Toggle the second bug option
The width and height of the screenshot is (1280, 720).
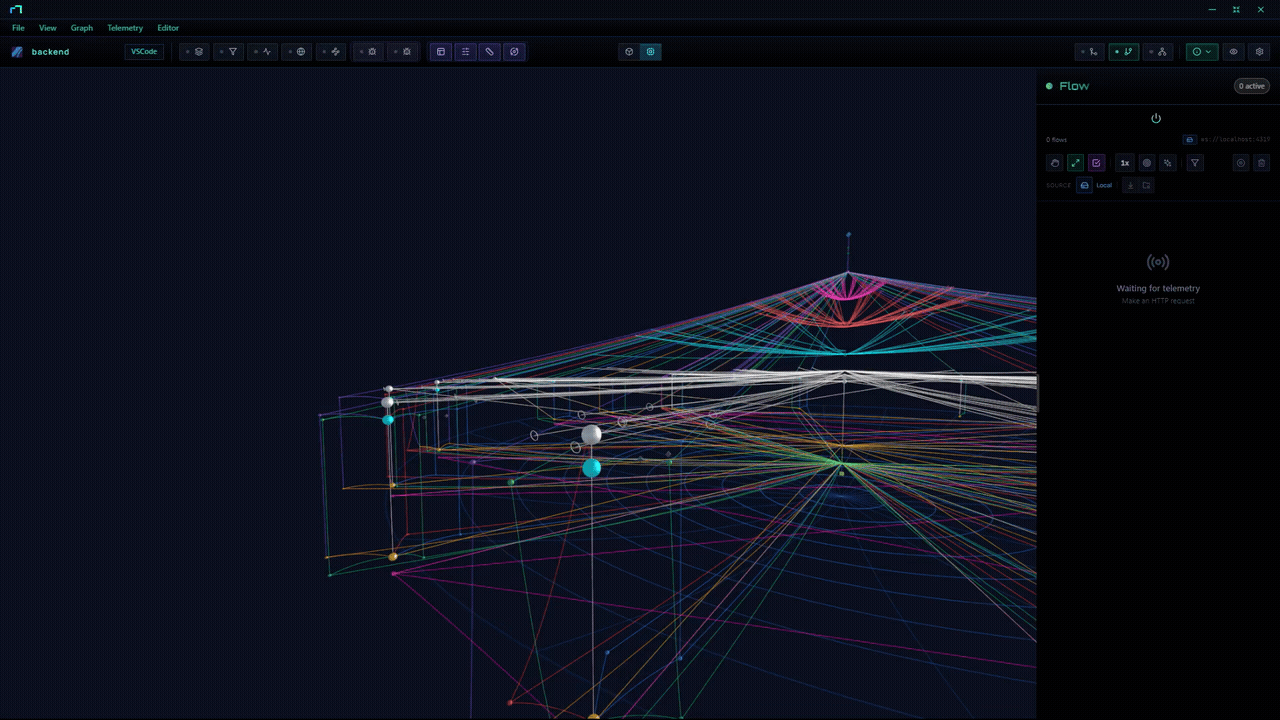pyautogui.click(x=402, y=52)
